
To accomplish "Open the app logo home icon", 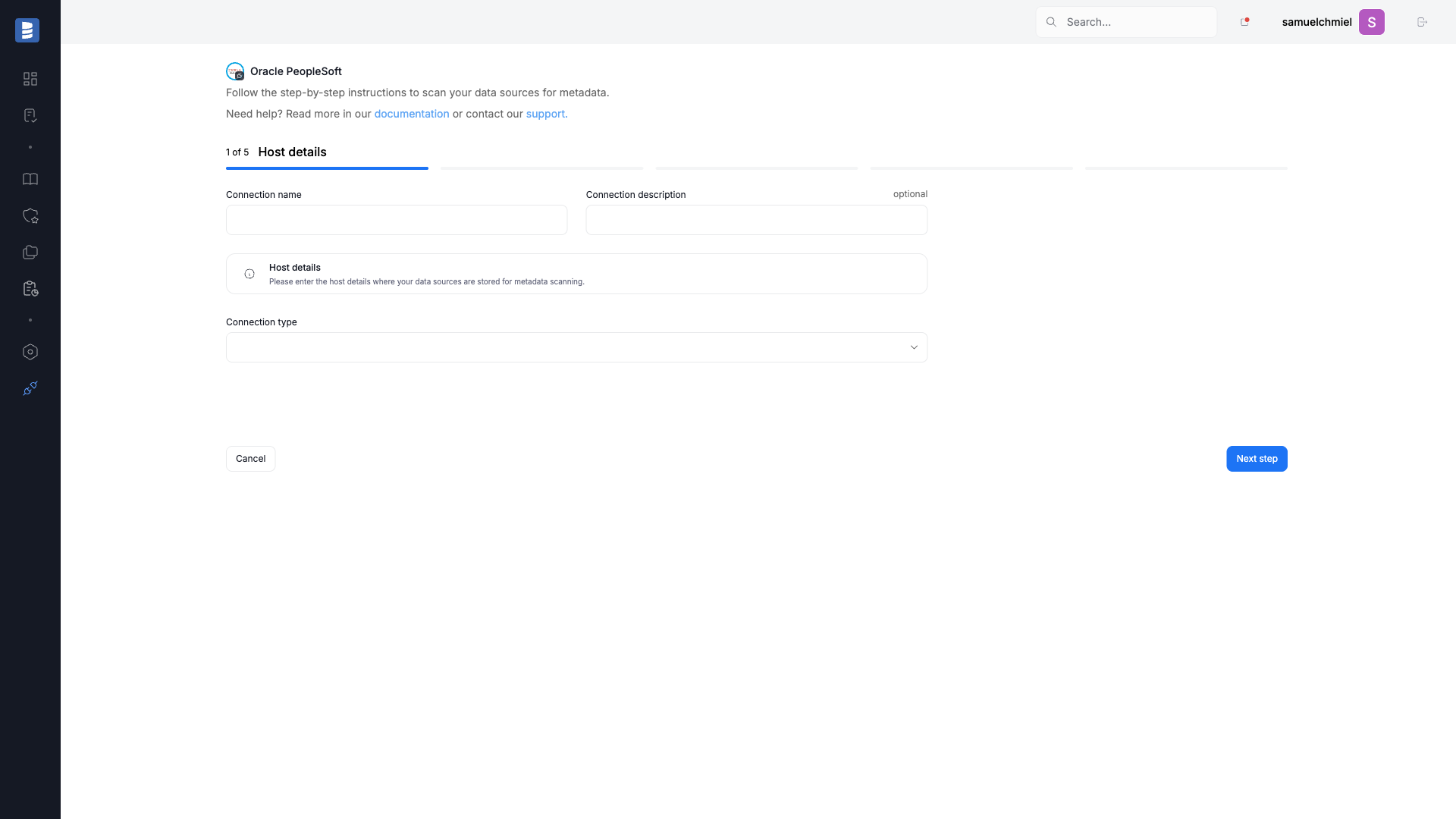I will 27,30.
